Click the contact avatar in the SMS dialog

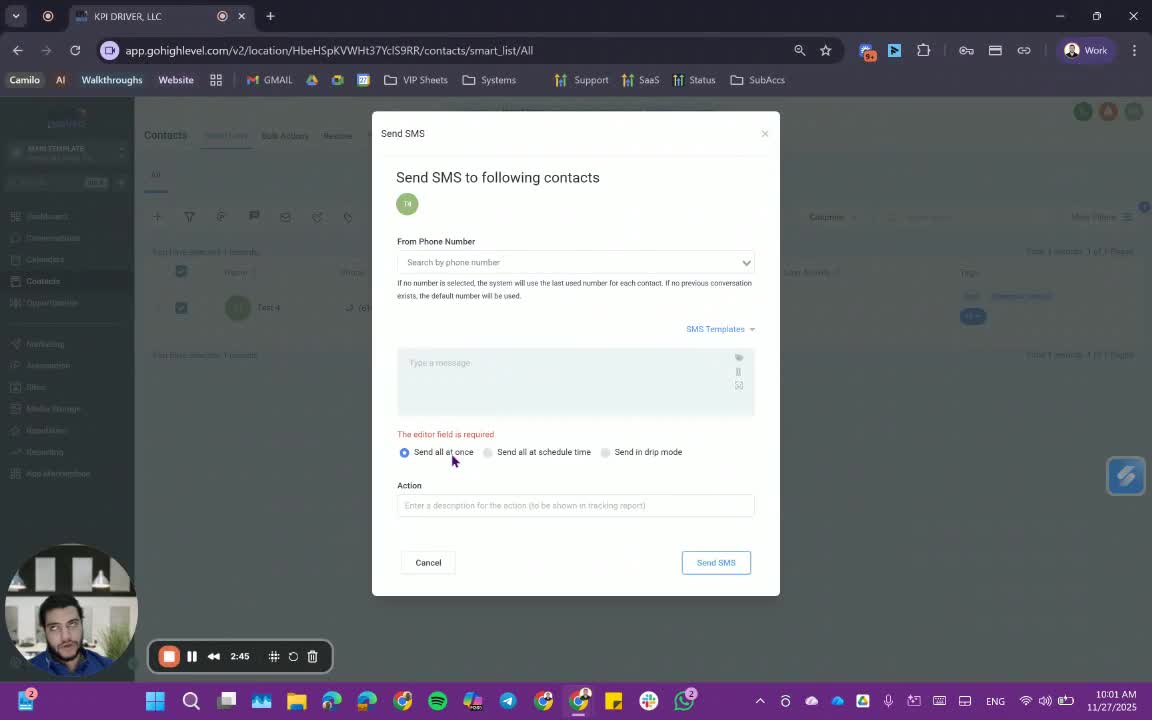pos(407,204)
